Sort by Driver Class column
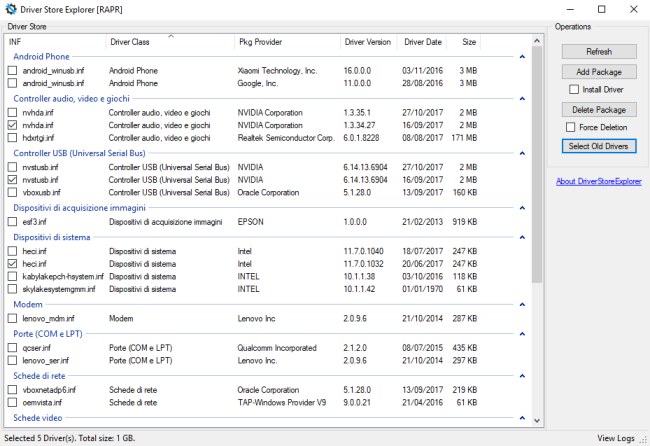The image size is (650, 446). [170, 42]
